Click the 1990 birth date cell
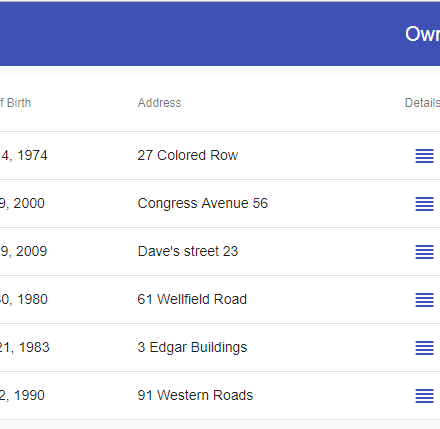 (22, 395)
